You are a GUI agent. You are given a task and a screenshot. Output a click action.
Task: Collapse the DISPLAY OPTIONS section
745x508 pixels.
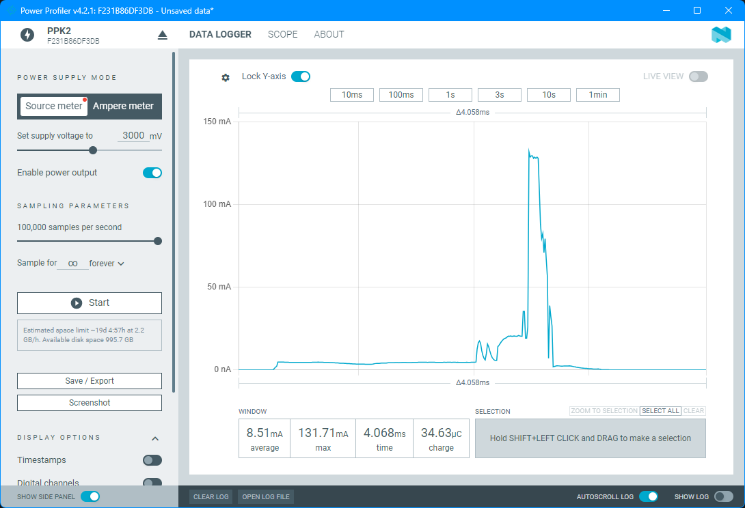click(x=155, y=438)
